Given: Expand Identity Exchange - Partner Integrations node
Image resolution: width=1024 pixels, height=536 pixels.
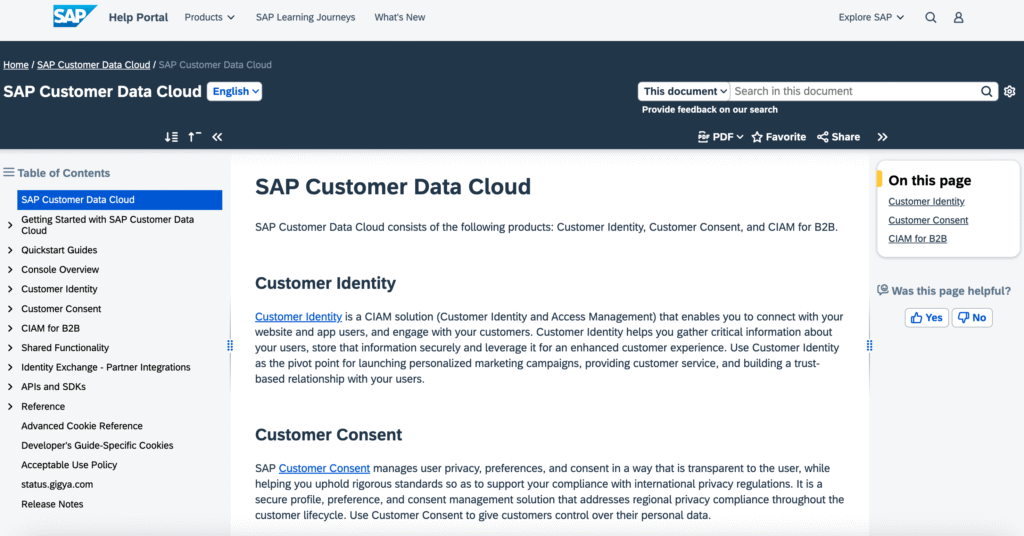Looking at the screenshot, I should (10, 368).
